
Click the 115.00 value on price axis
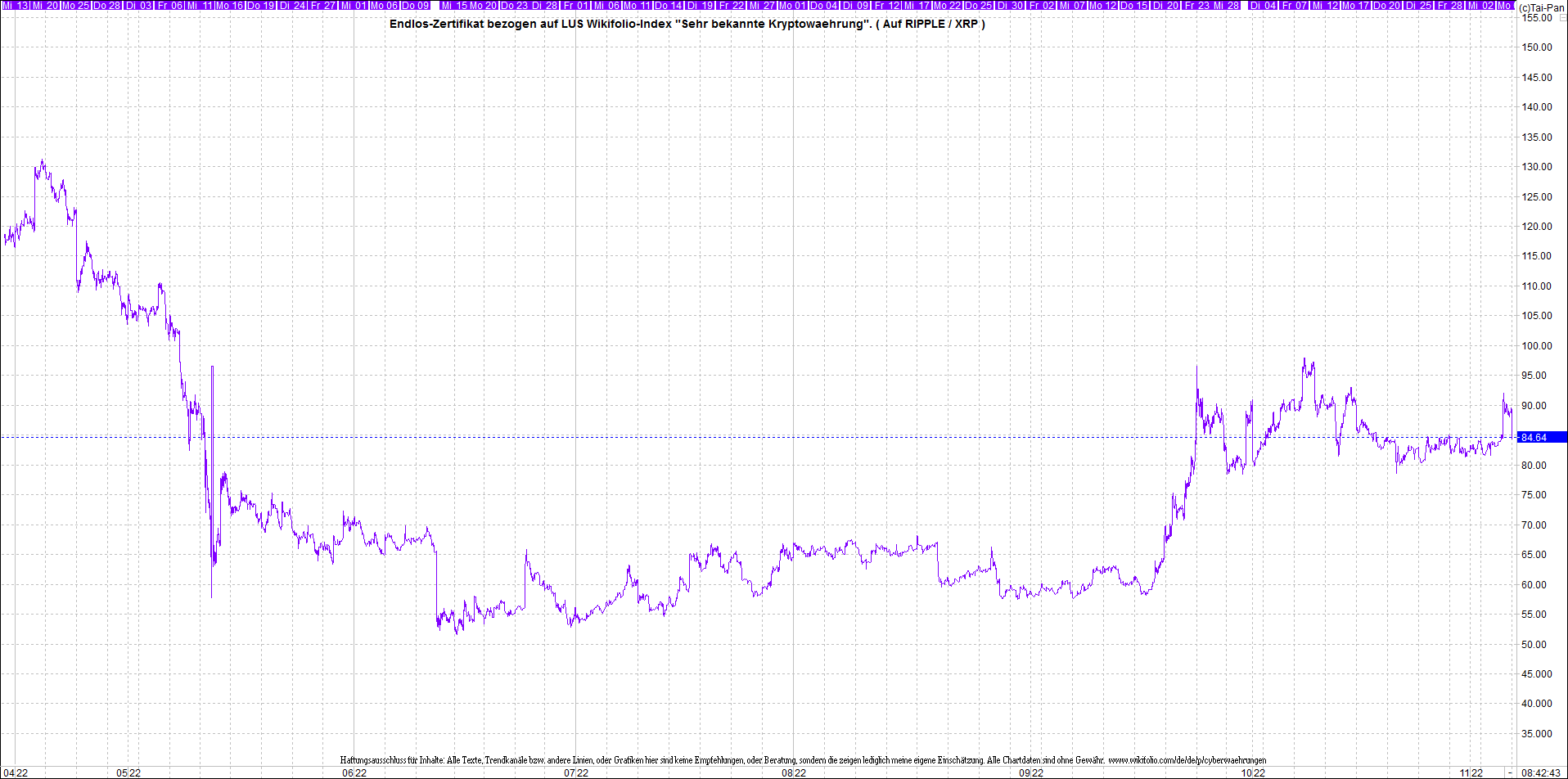(x=1537, y=256)
